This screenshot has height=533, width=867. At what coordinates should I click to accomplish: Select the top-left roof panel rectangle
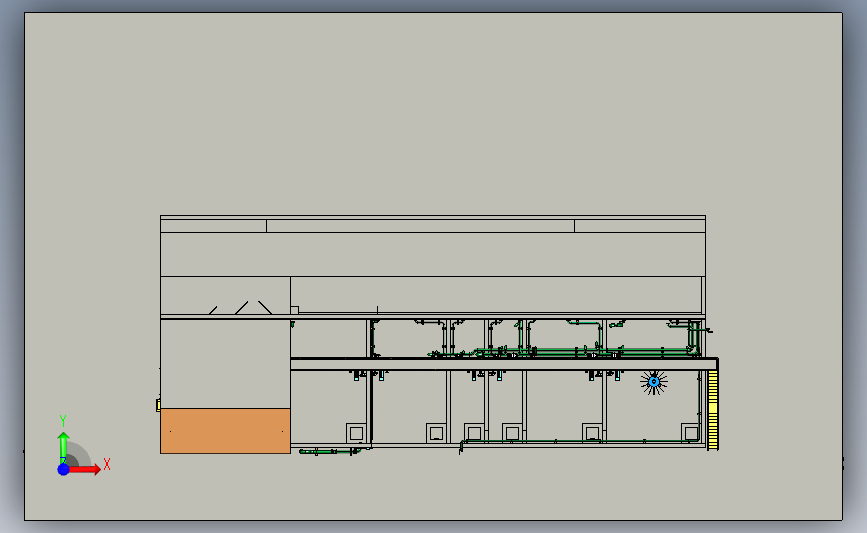click(213, 226)
